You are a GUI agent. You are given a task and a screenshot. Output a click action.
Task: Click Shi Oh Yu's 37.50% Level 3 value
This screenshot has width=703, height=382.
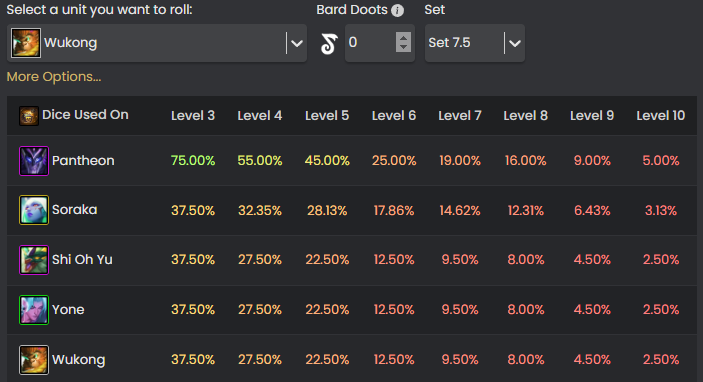click(x=193, y=260)
